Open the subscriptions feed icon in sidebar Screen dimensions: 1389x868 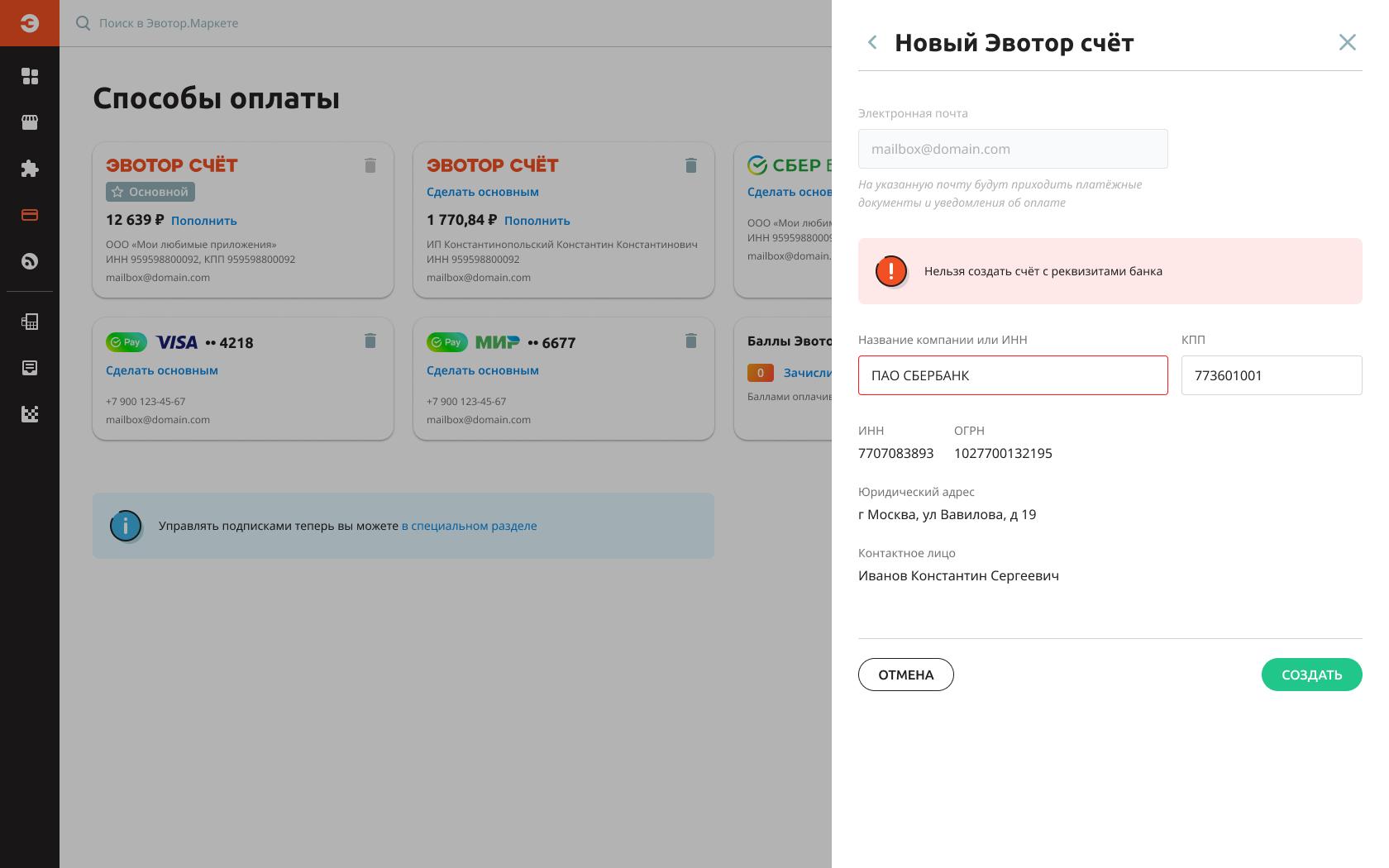point(30,261)
